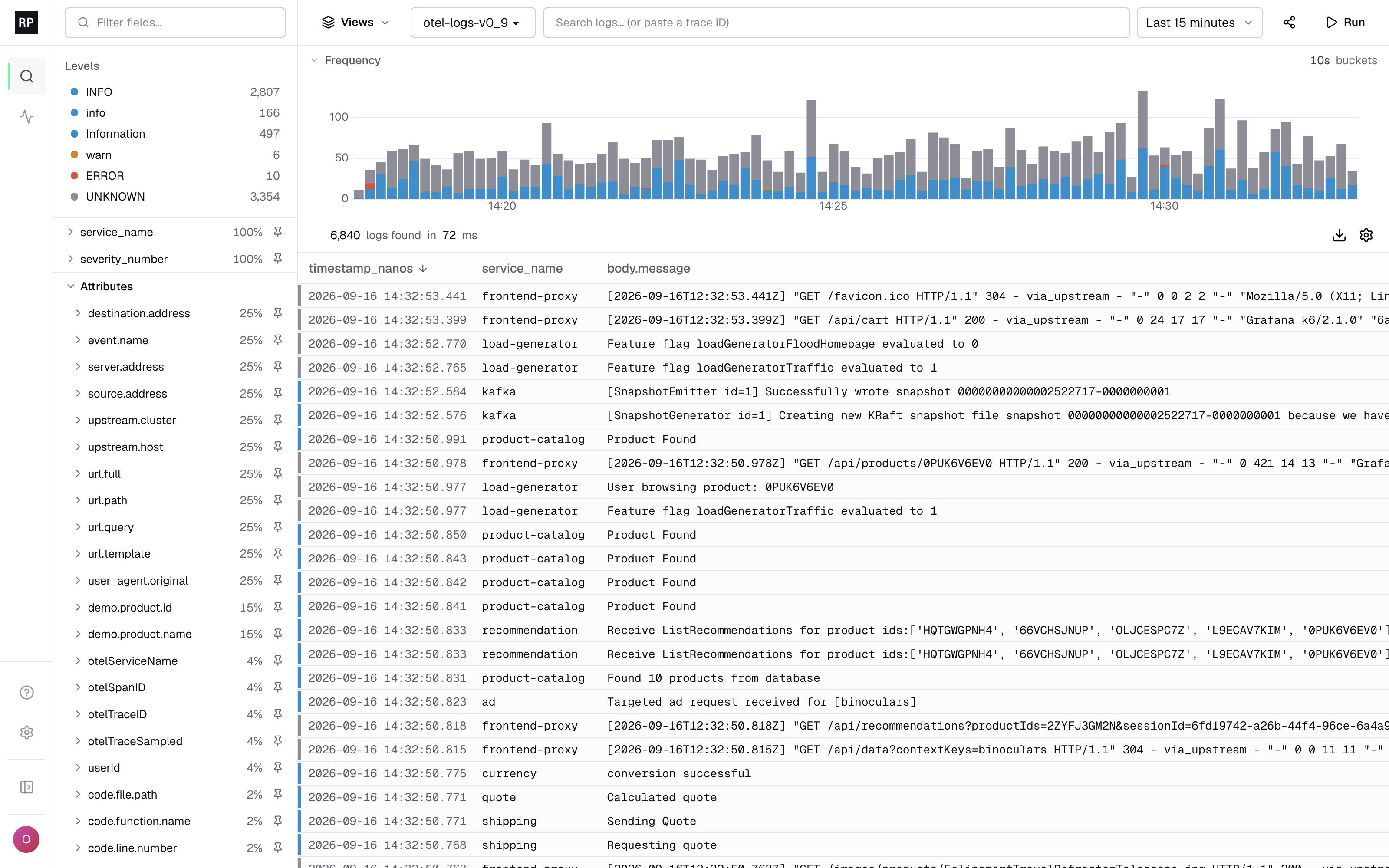Viewport: 1389px width, 868px height.
Task: Pin the upstream.host attribute
Action: pyautogui.click(x=278, y=447)
